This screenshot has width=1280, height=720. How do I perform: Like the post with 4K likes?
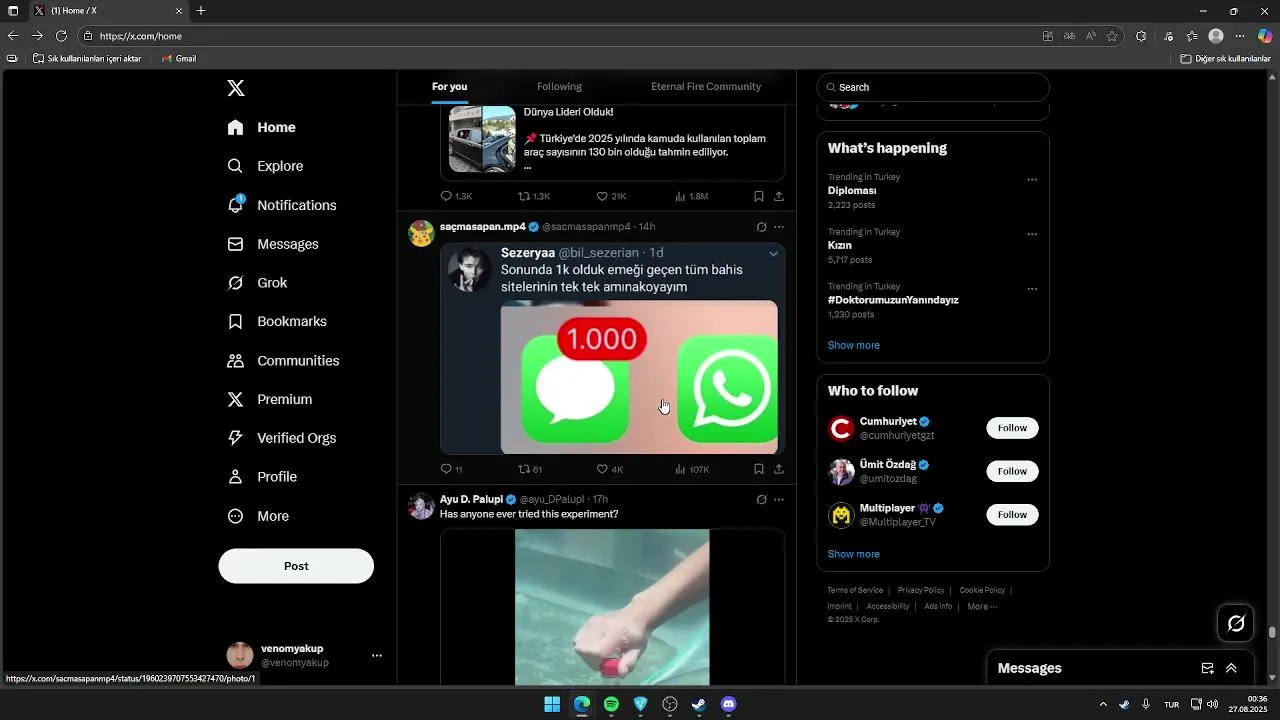(x=610, y=469)
